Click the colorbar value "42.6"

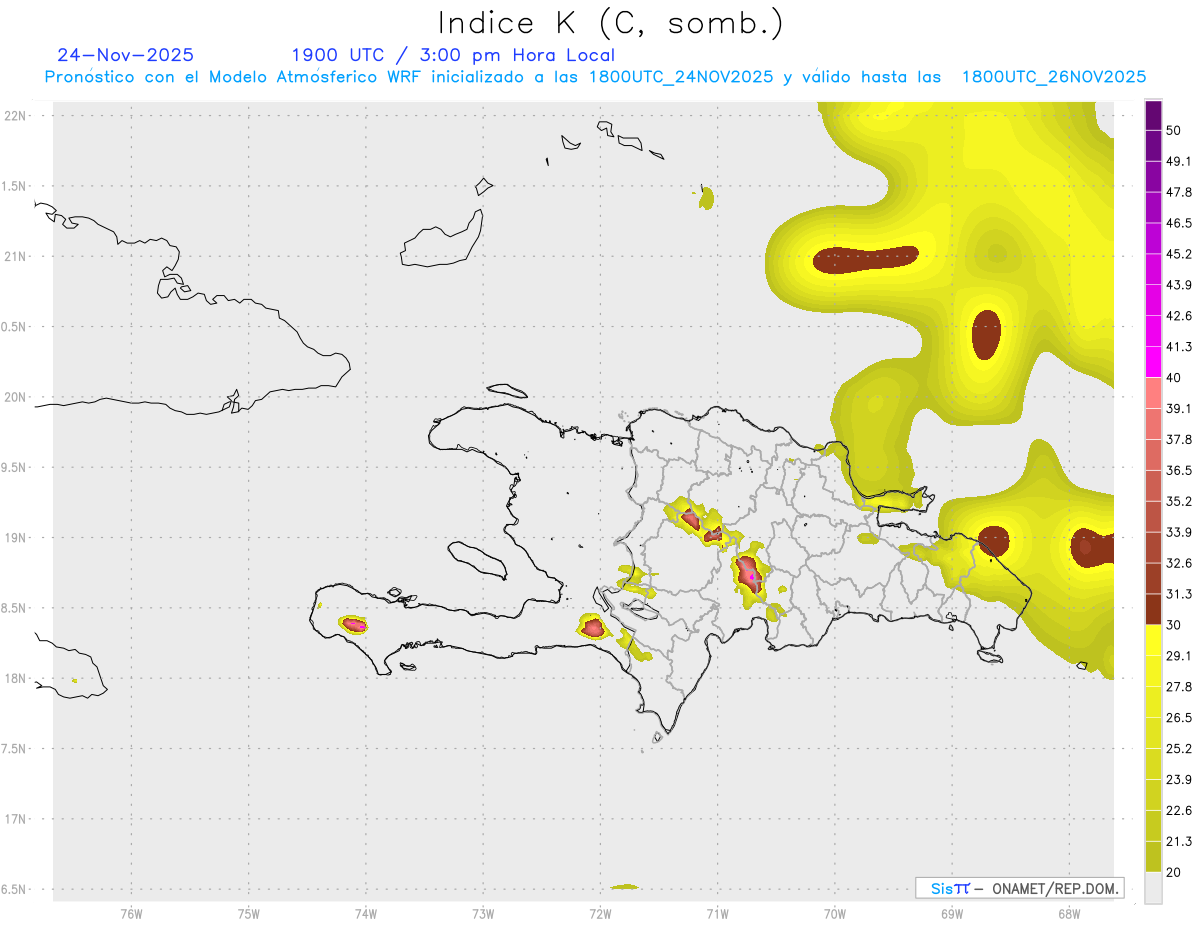point(1179,316)
